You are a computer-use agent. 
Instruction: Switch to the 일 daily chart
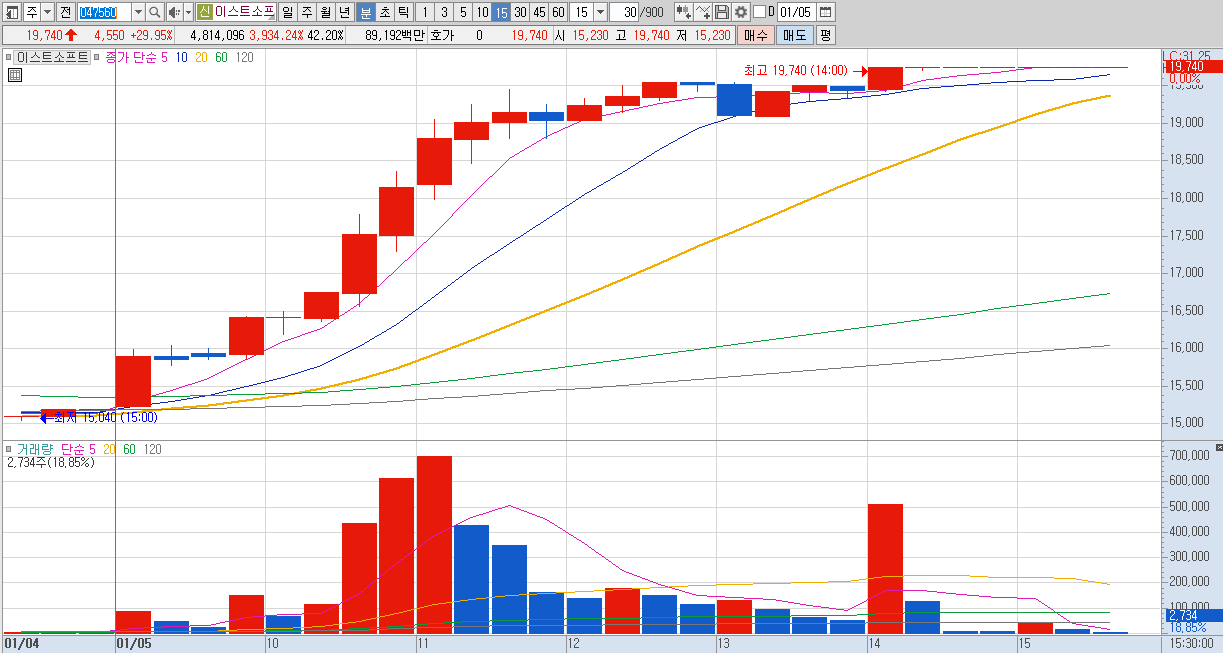pos(288,12)
